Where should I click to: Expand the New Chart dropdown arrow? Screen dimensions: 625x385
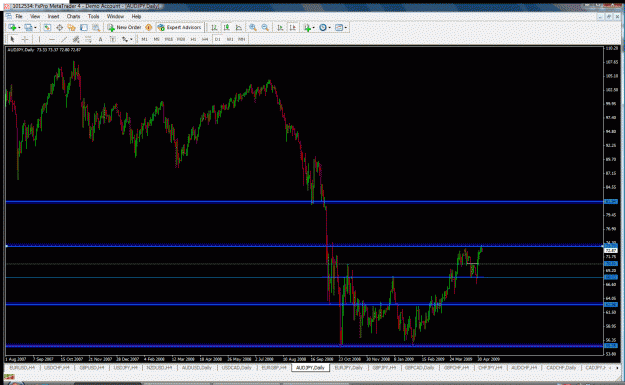point(19,28)
